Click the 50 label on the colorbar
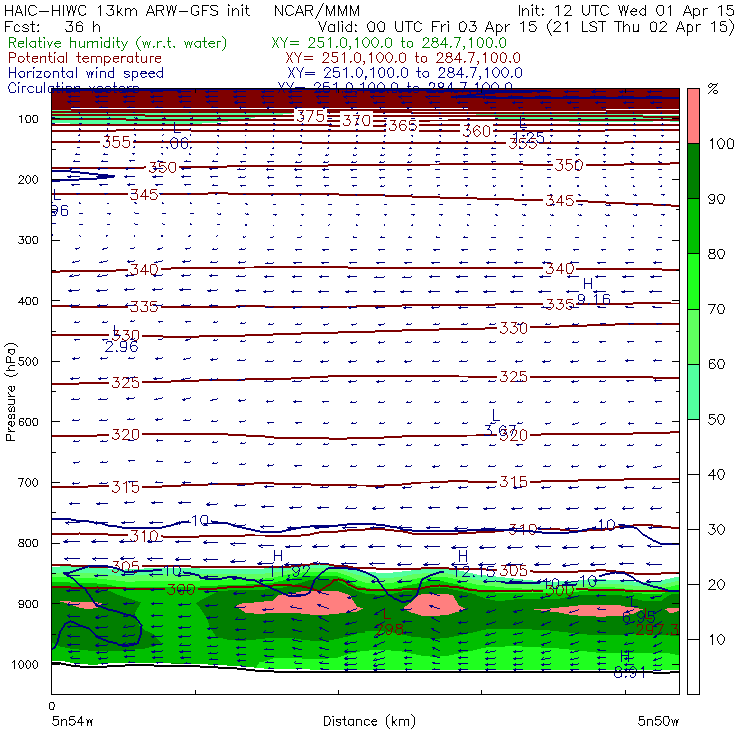 tap(716, 420)
